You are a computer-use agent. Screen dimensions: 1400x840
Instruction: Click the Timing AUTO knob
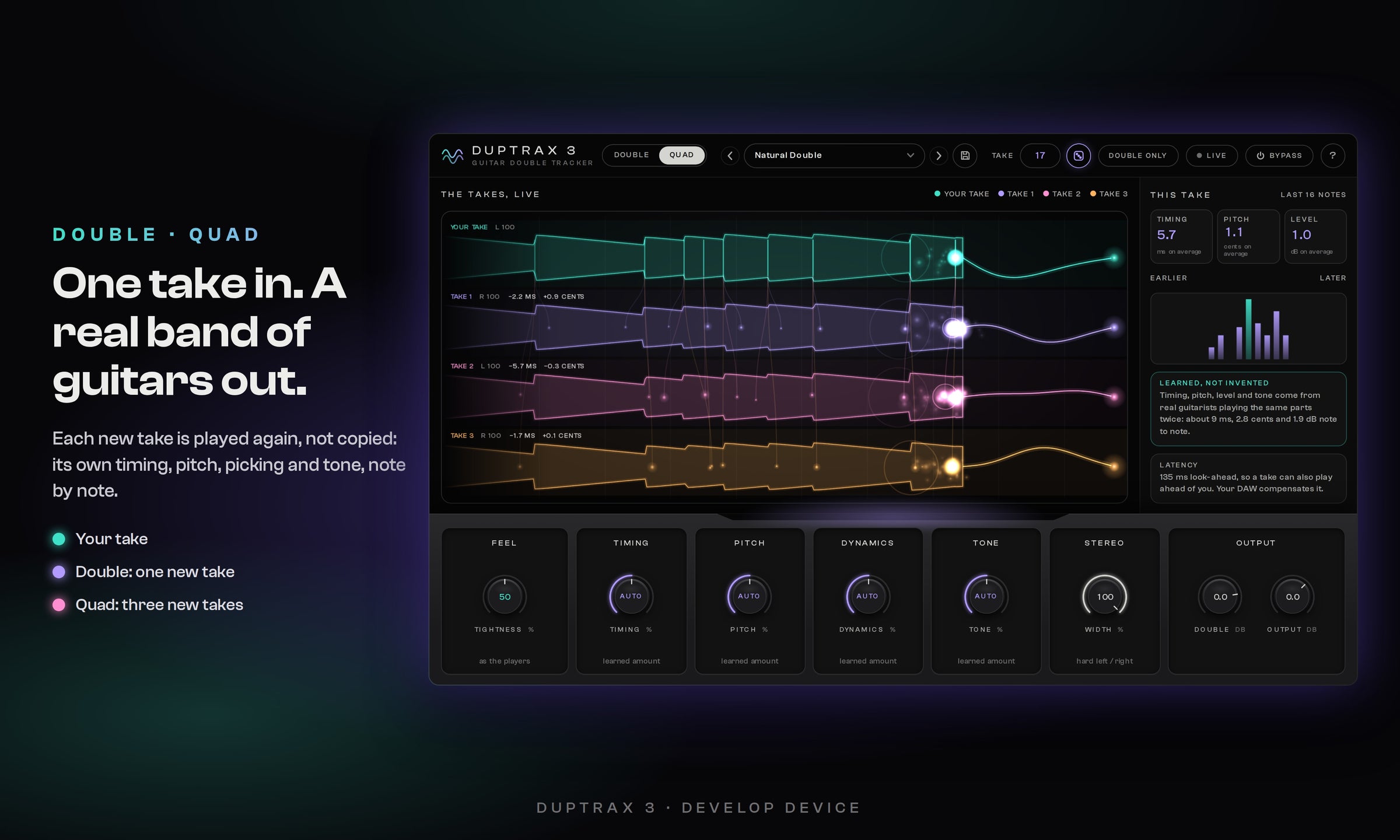coord(631,596)
